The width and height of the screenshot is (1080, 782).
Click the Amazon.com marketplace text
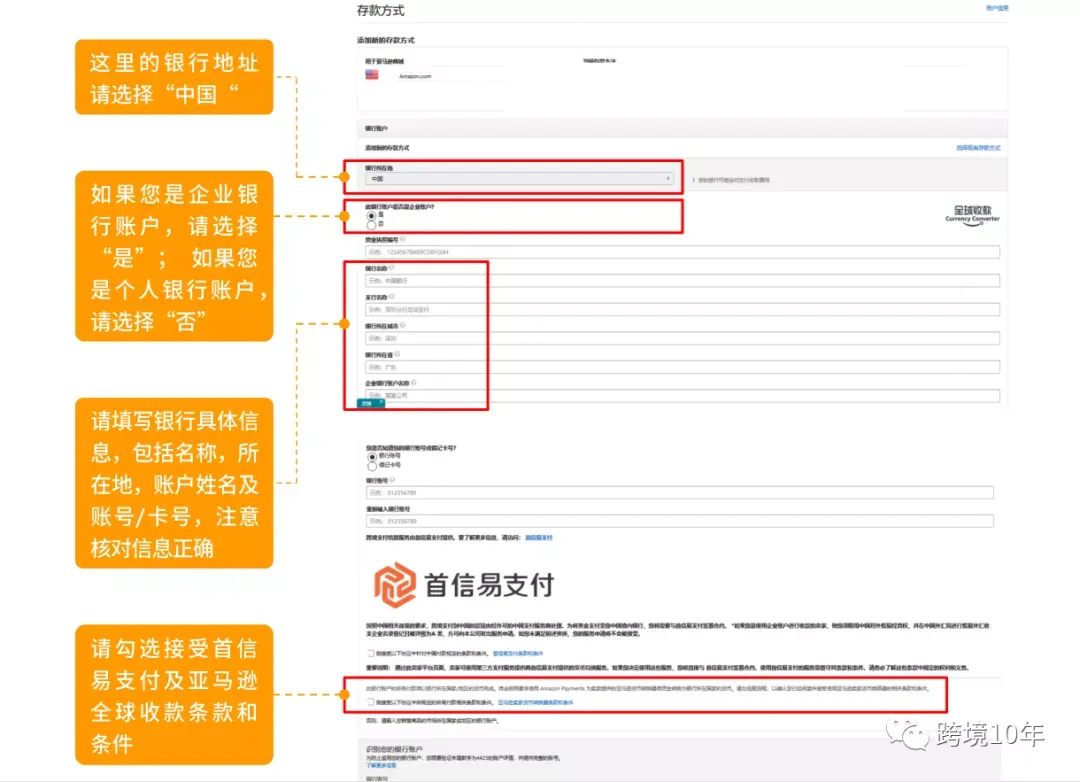(415, 76)
